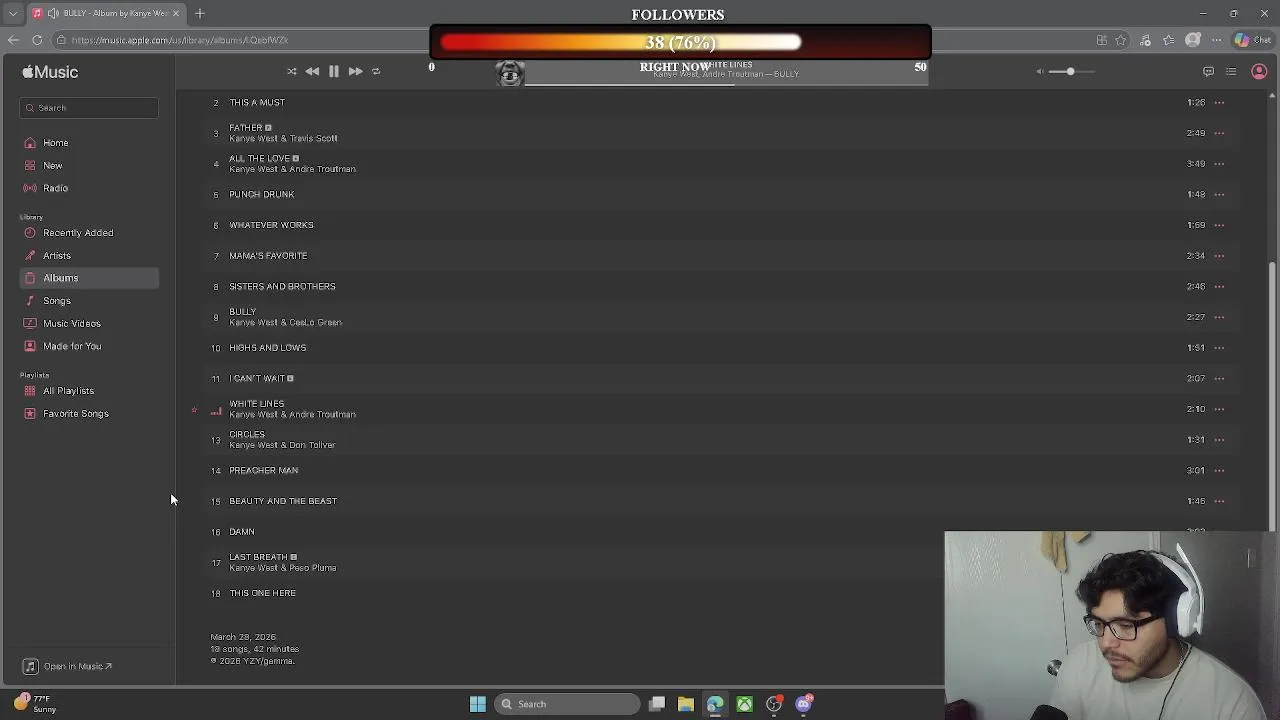The width and height of the screenshot is (1280, 720).
Task: Click the favorite star beside WHITE LINES
Action: coord(195,410)
